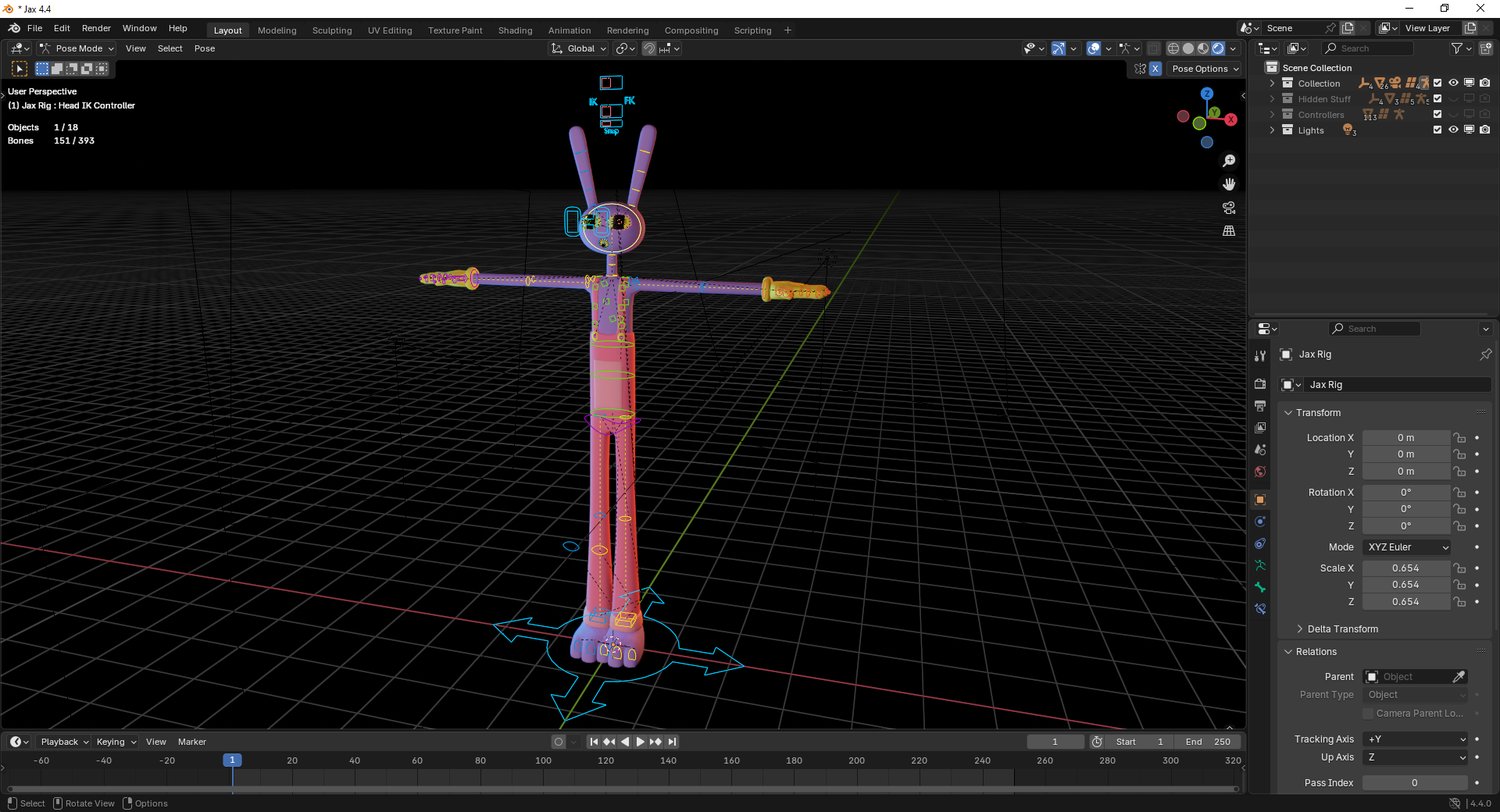Select material preview viewport shading
This screenshot has height=812, width=1500.
click(x=1203, y=48)
